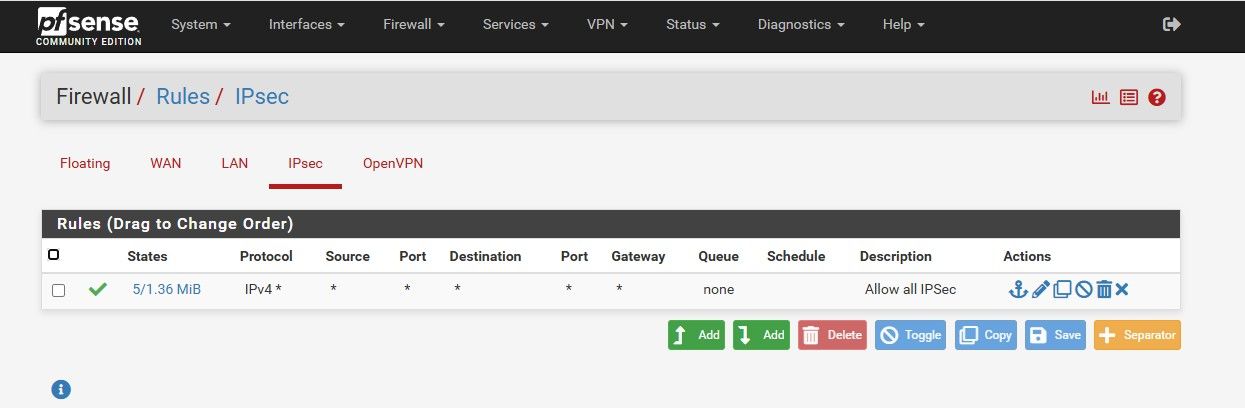Switch to the OpenVPN rules tab
The width and height of the screenshot is (1245, 408).
393,163
